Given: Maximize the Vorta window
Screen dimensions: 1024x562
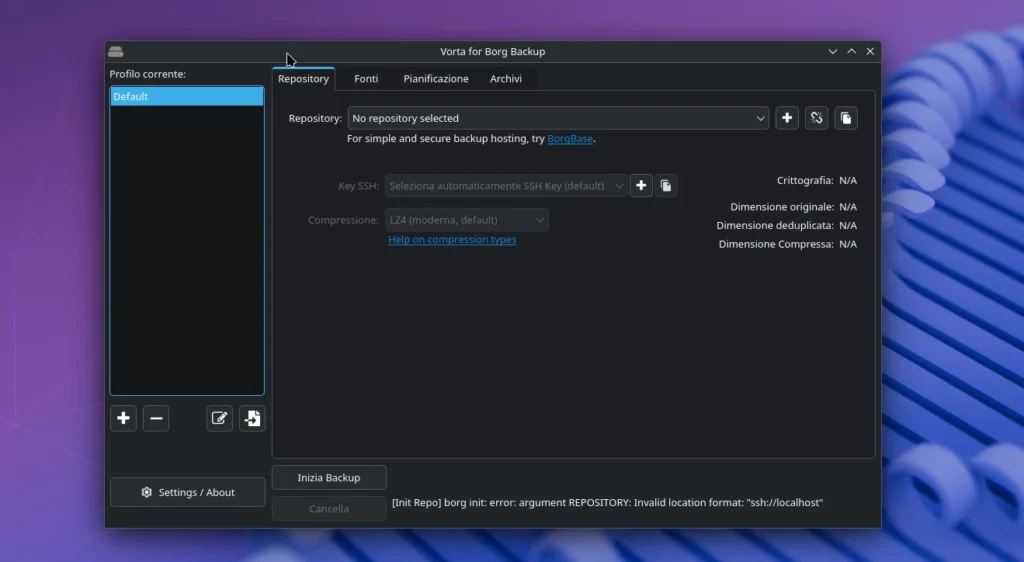Looking at the screenshot, I should pyautogui.click(x=852, y=52).
